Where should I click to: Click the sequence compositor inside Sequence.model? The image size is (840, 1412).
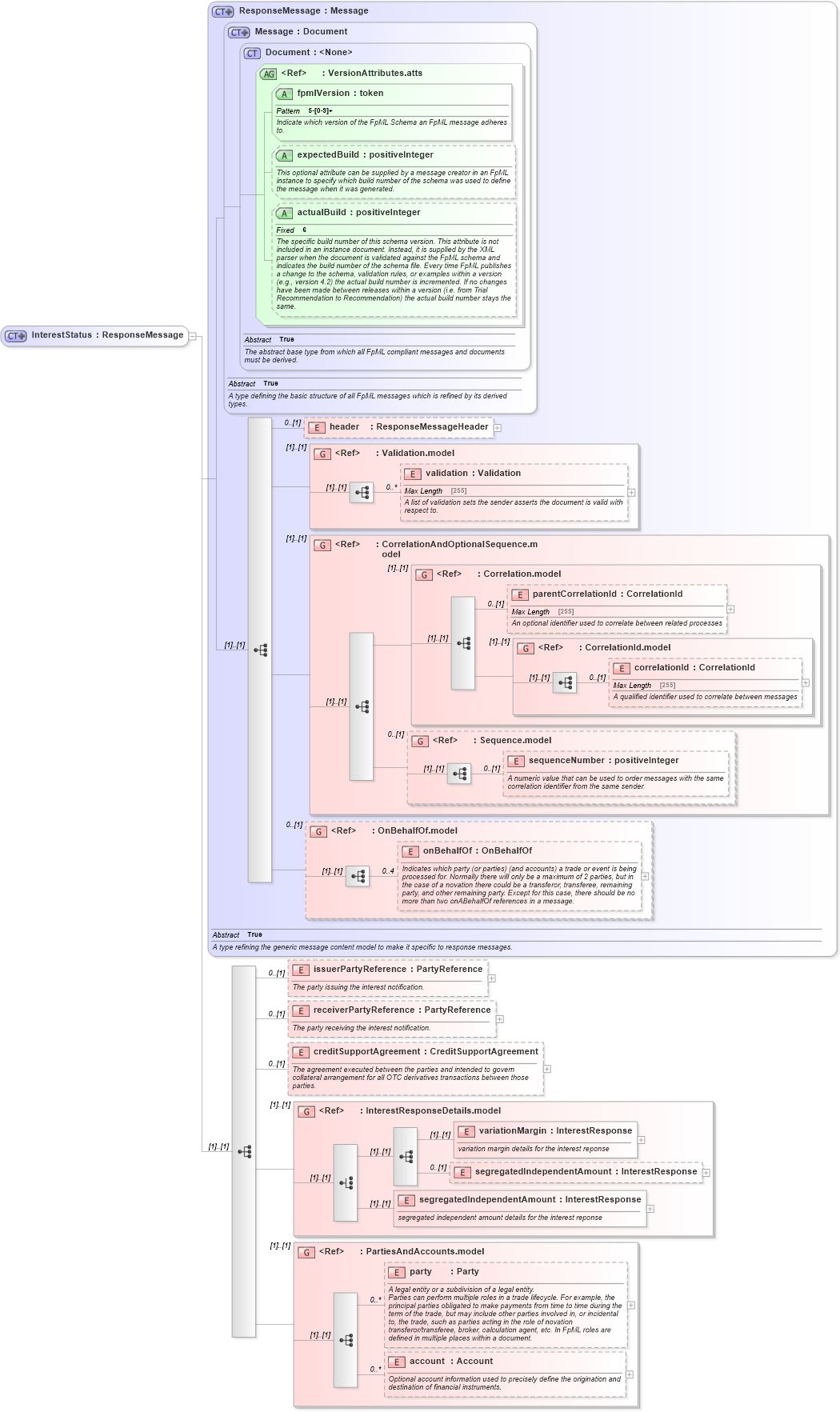pos(459,774)
